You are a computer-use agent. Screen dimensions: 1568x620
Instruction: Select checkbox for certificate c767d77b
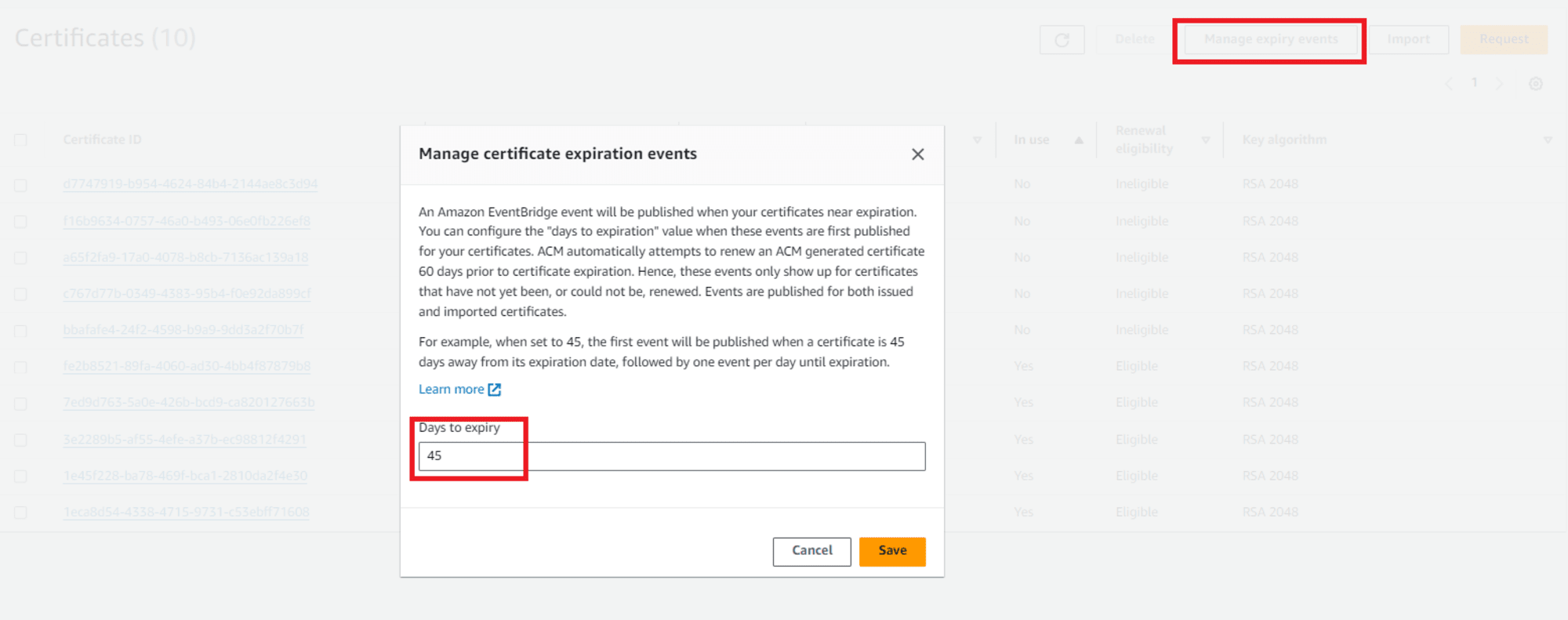(x=20, y=294)
